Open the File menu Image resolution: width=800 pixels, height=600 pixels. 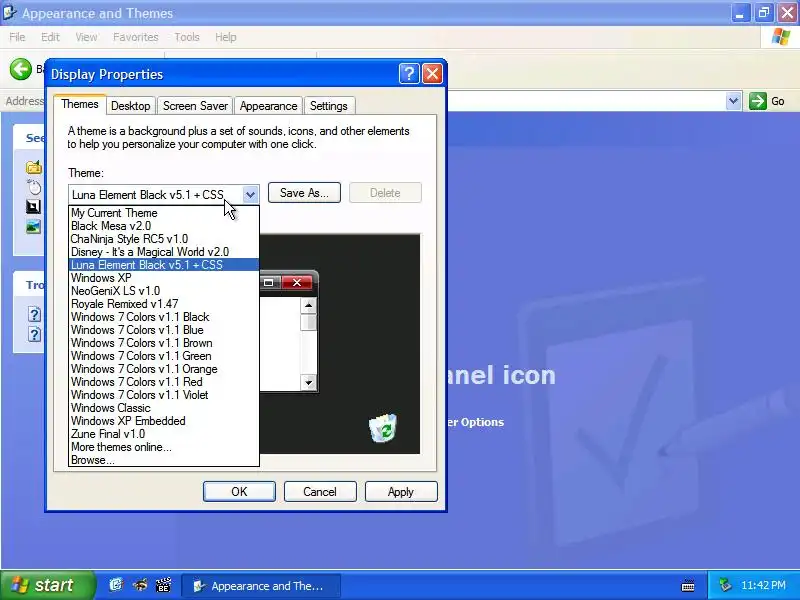pos(17,37)
